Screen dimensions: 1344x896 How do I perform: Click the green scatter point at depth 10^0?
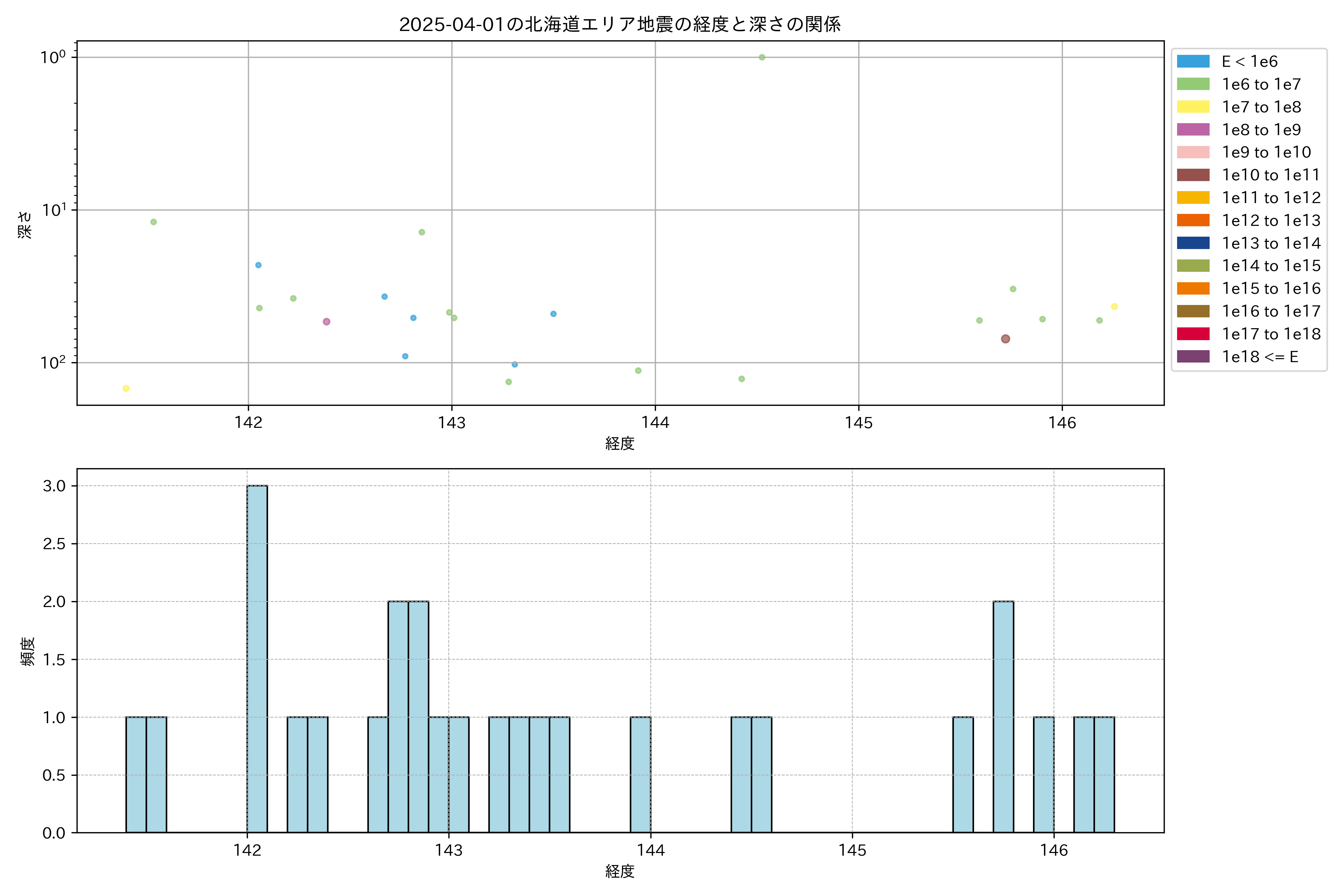tap(762, 57)
